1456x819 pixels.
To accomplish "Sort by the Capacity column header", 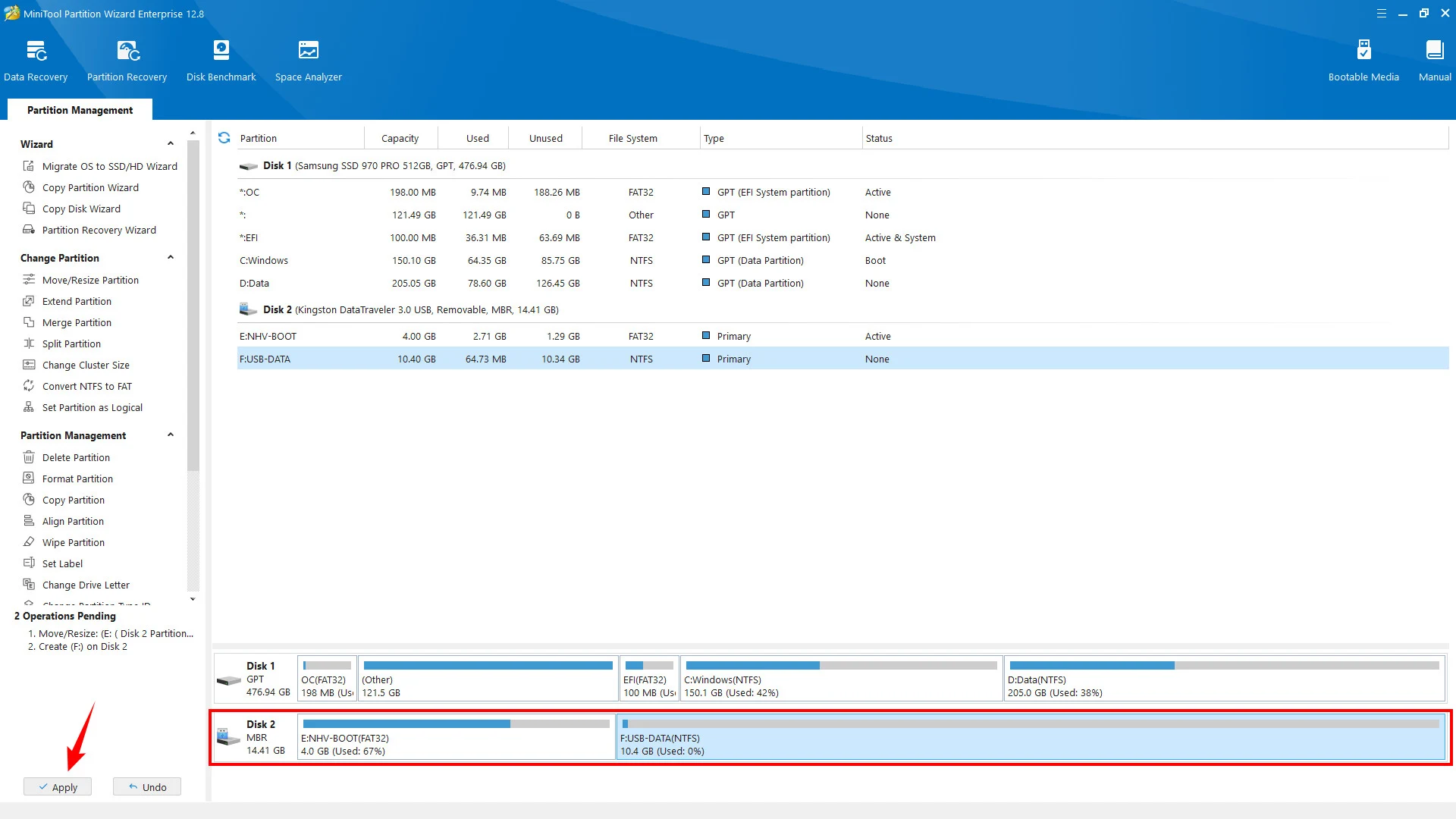I will pos(400,138).
